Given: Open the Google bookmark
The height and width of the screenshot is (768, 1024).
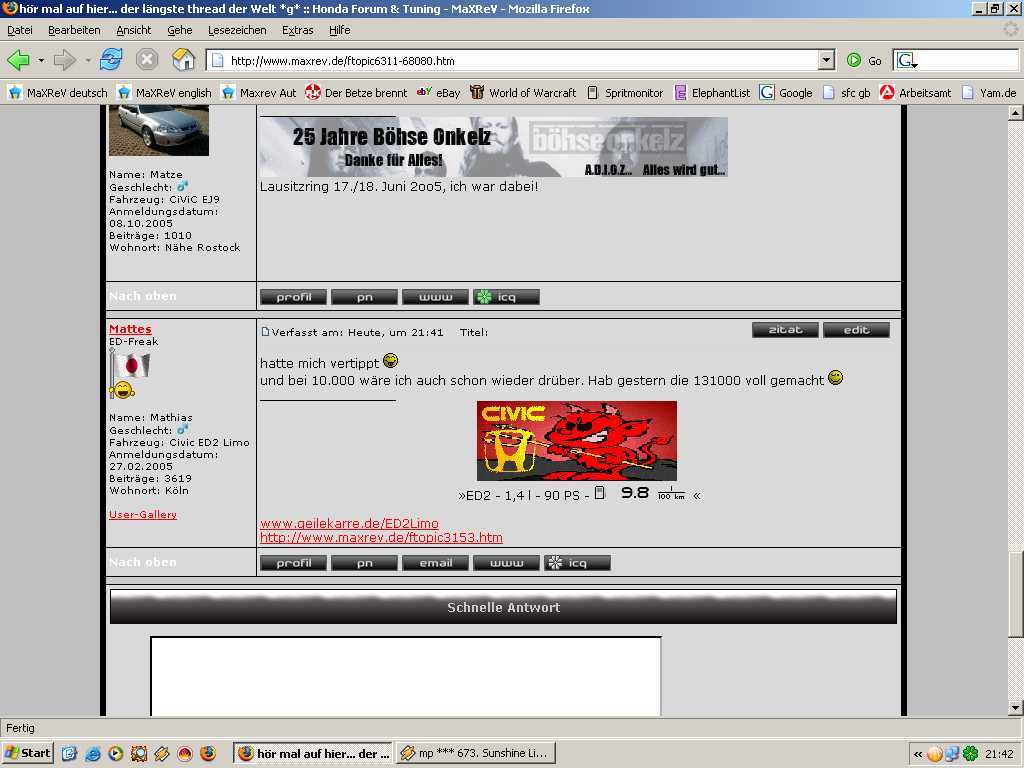Looking at the screenshot, I should [786, 93].
